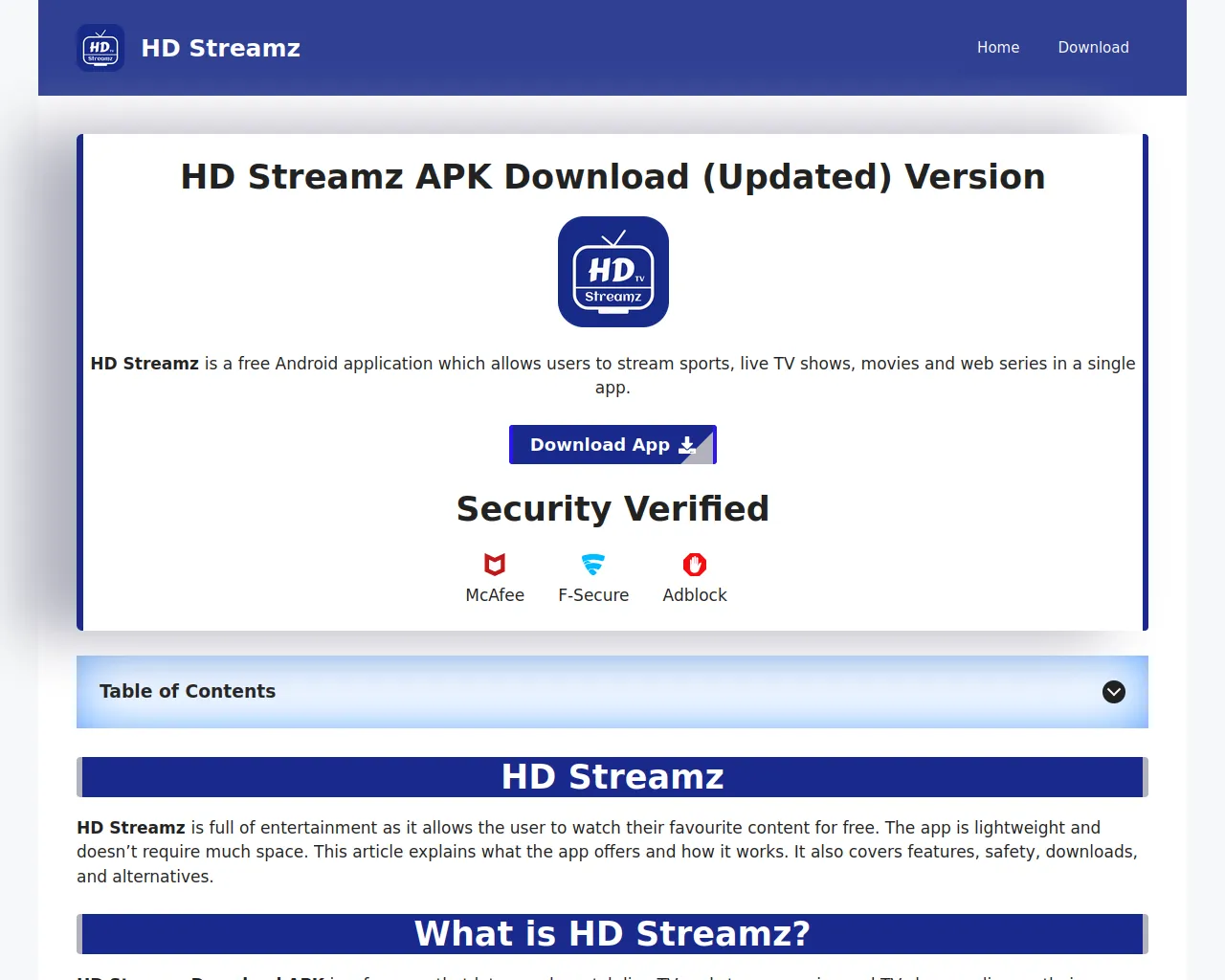Image resolution: width=1225 pixels, height=980 pixels.
Task: Open the Download menu item
Action: pyautogui.click(x=1093, y=48)
